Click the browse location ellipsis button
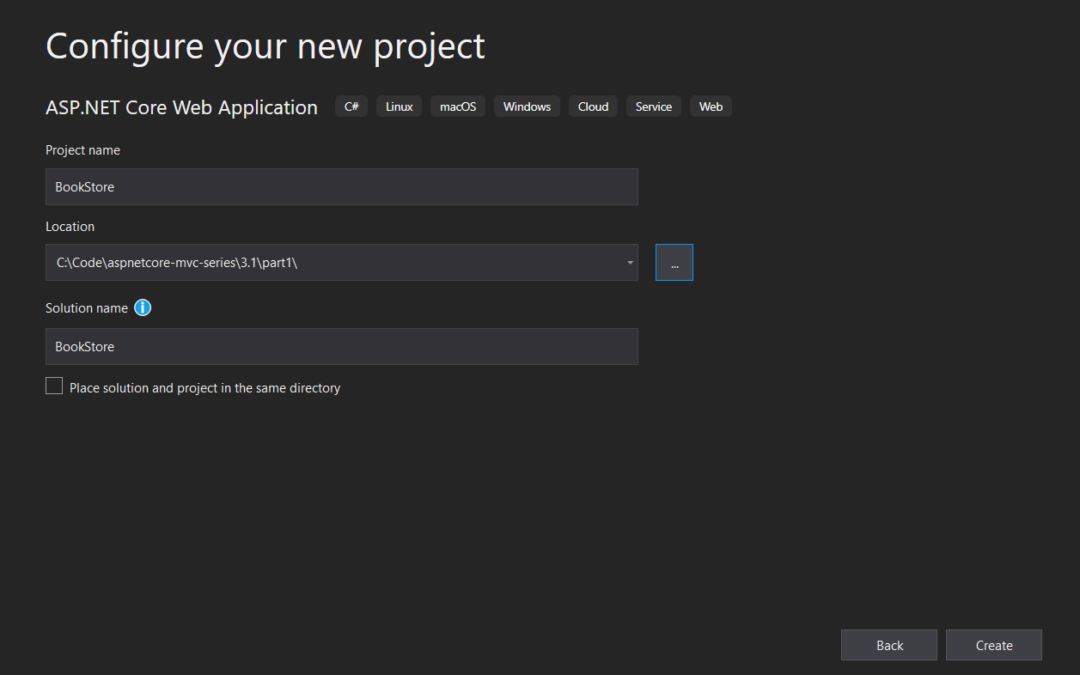 [674, 263]
